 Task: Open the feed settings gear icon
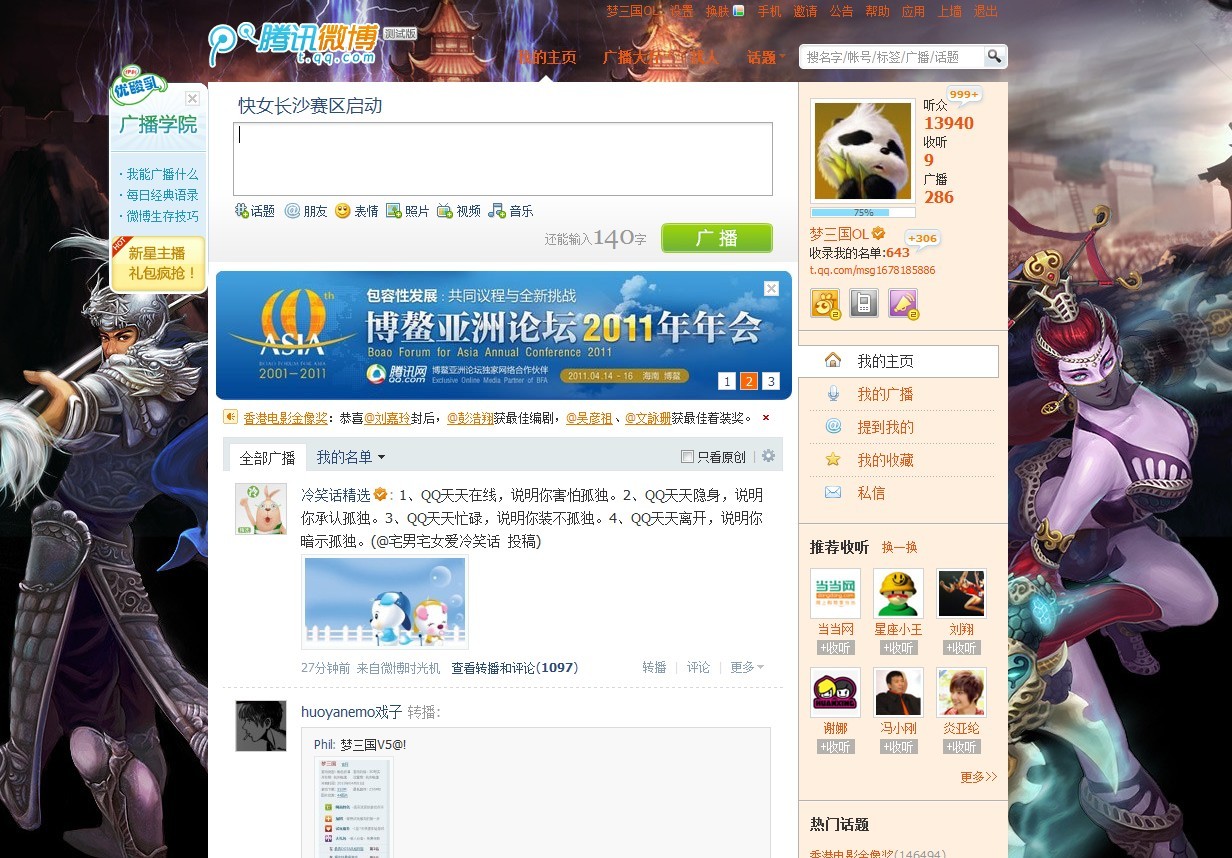pos(768,456)
